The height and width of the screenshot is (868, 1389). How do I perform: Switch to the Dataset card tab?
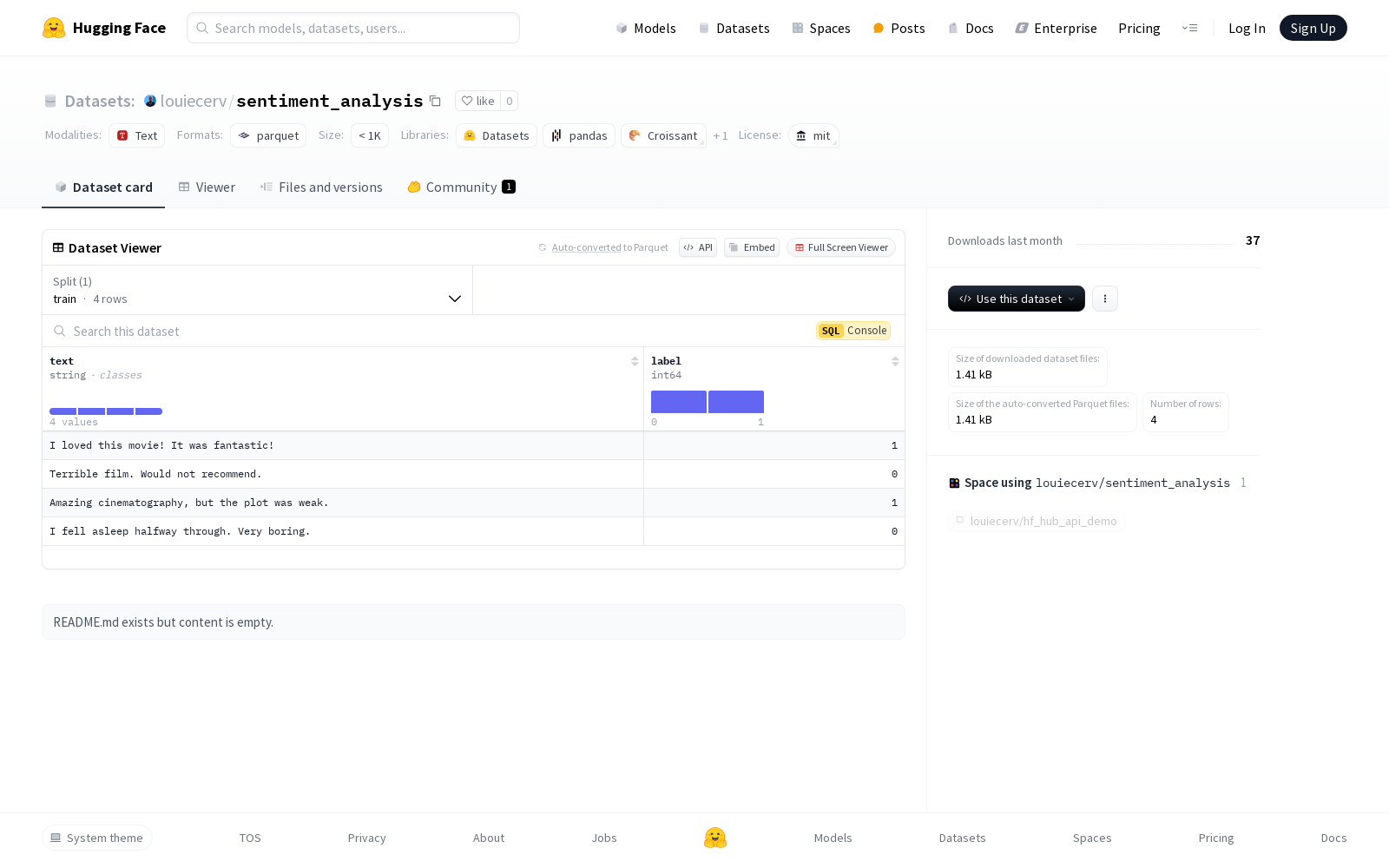[103, 187]
